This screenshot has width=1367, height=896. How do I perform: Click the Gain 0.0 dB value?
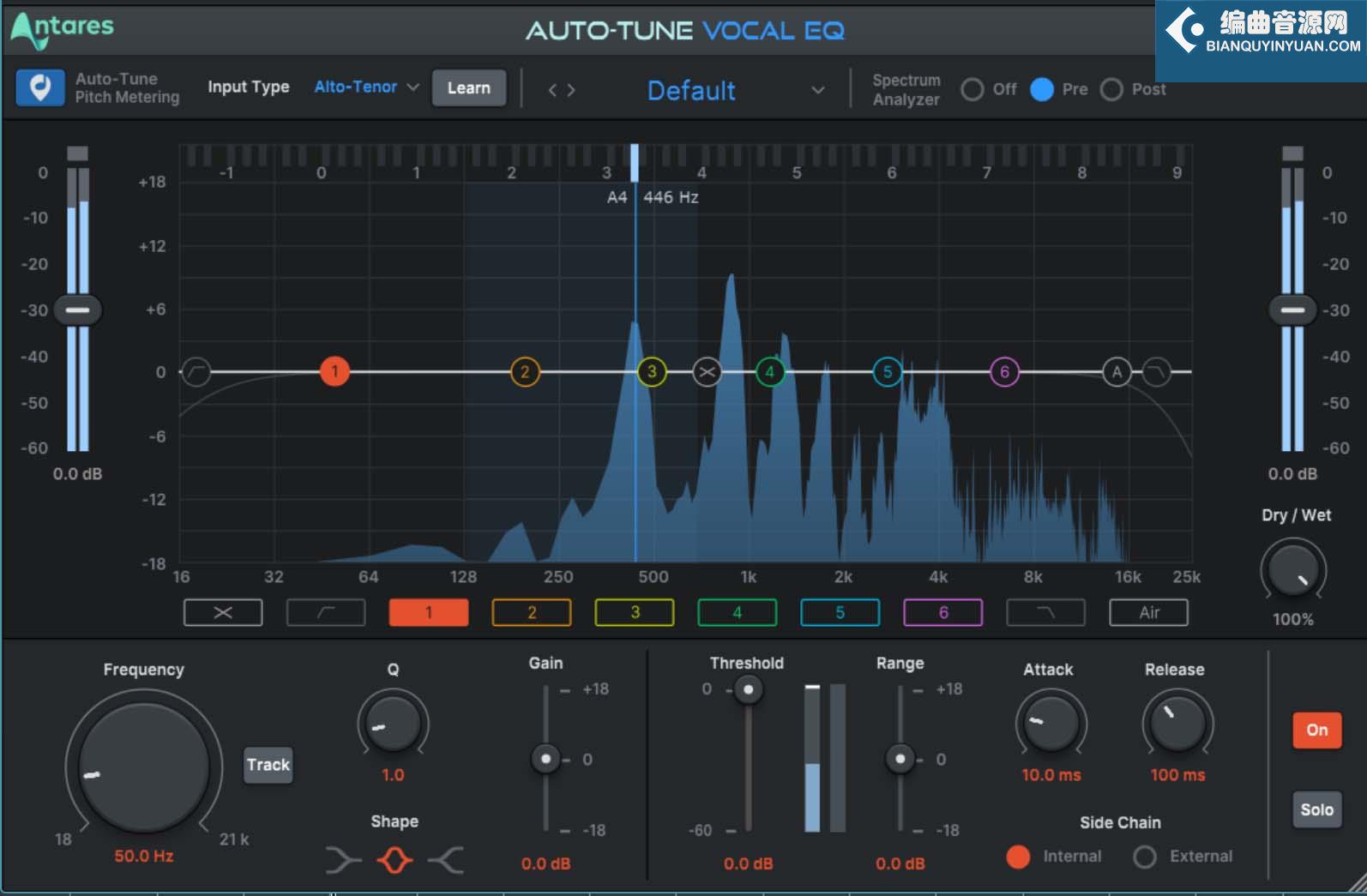(x=545, y=863)
